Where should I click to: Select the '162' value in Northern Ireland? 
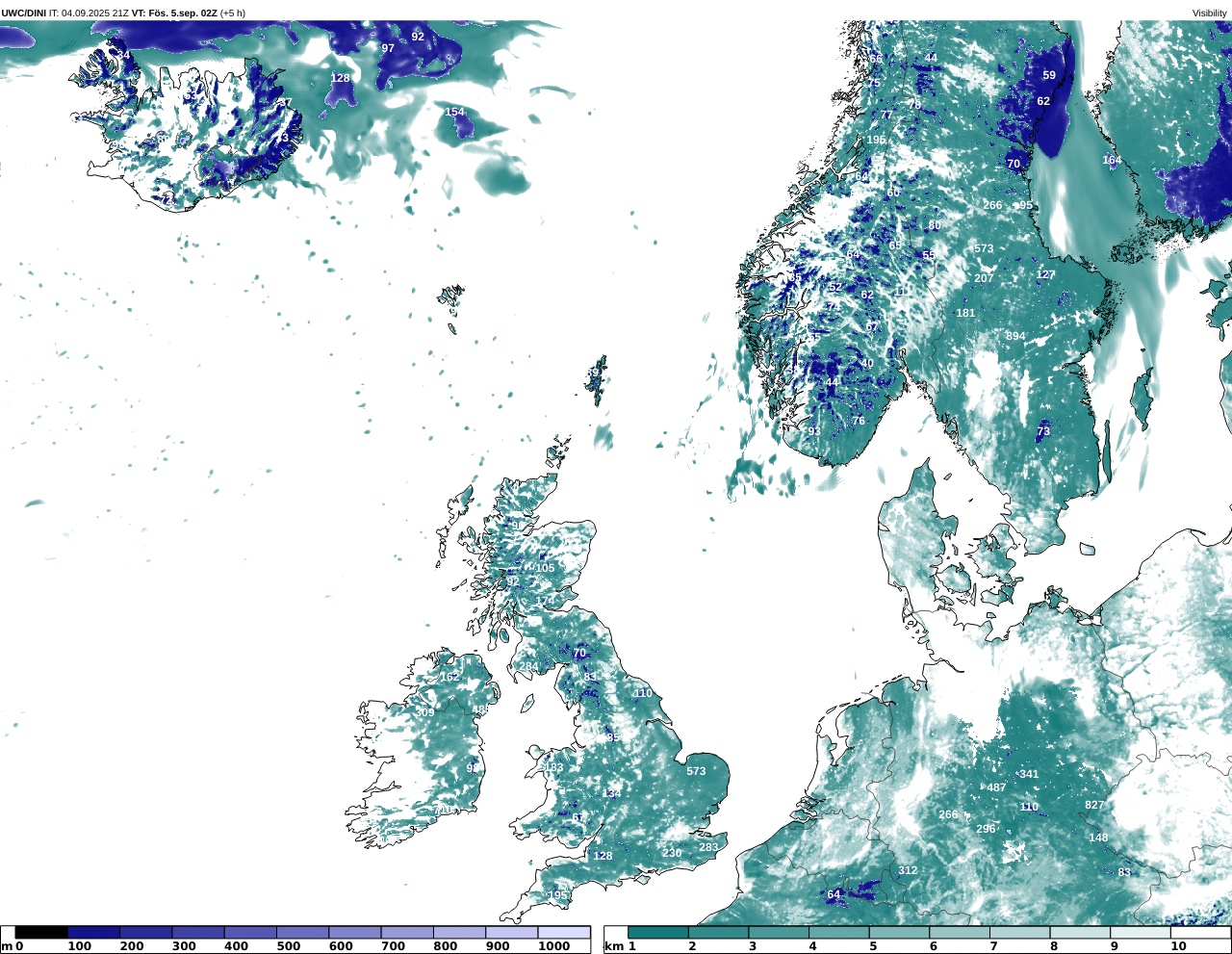[449, 677]
